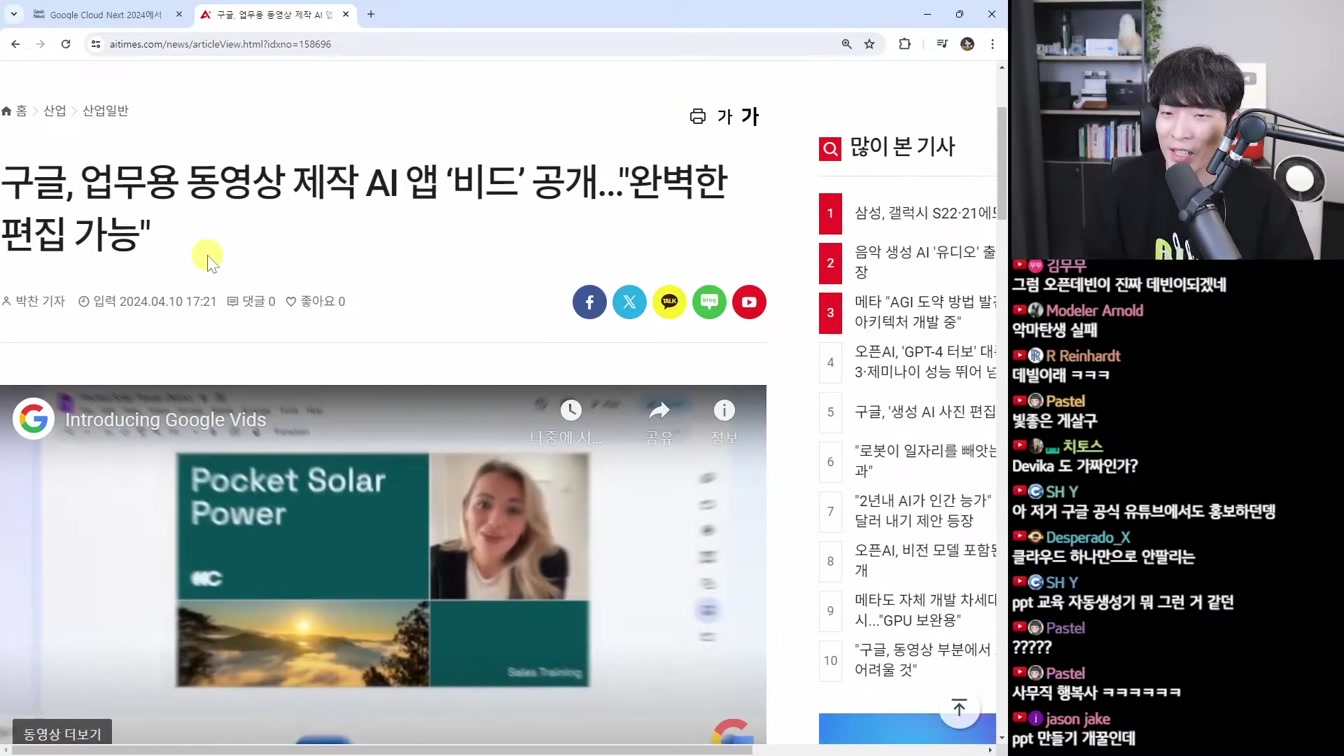
Task: Open ranked article 6 about 로봇이 일자리를
Action: point(925,461)
